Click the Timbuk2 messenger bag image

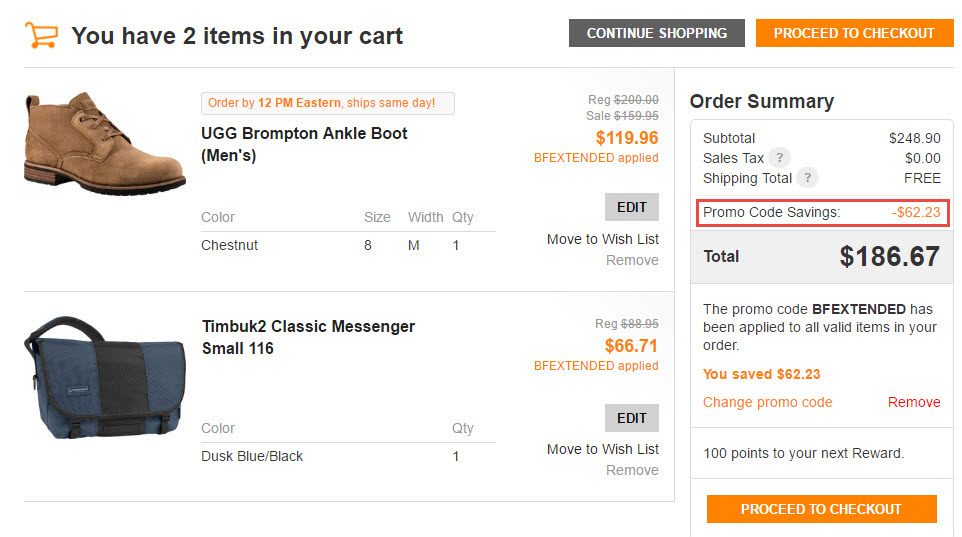click(105, 377)
